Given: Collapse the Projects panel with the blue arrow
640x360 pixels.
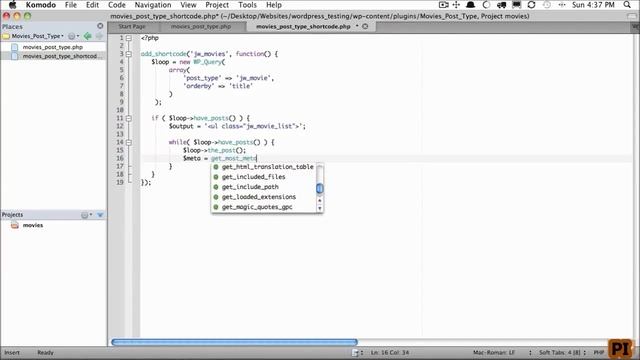Looking at the screenshot, I should pos(100,215).
